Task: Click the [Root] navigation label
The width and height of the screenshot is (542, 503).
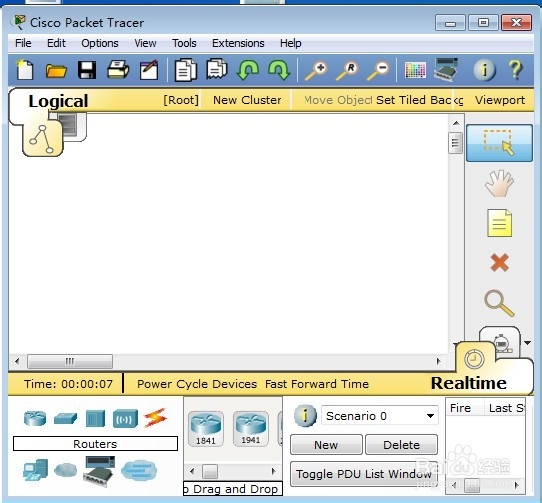Action: click(x=181, y=100)
